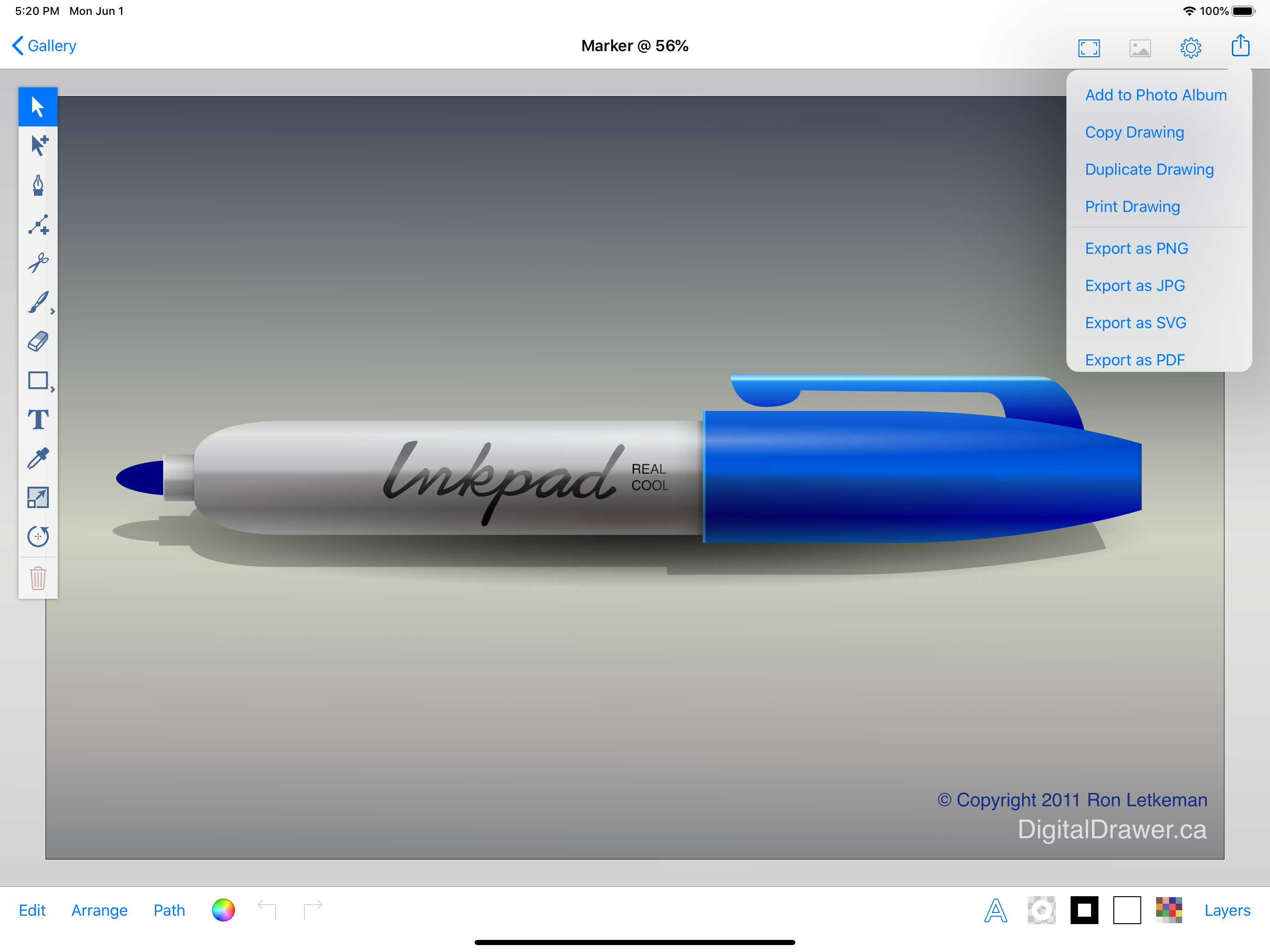Select the Scale tool
The image size is (1270, 952).
38,498
